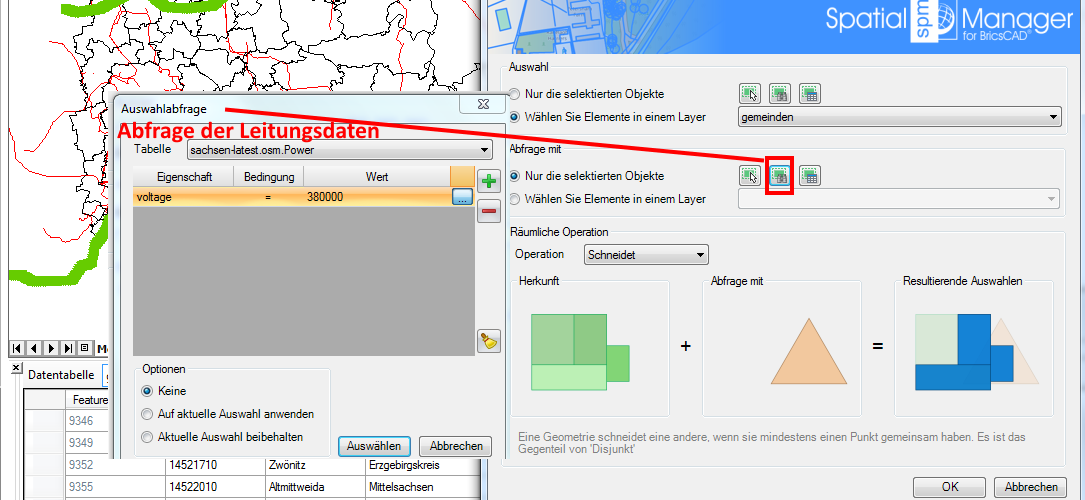Click pick-objects cursor icon in Auswahl section
Image resolution: width=1085 pixels, height=500 pixels.
coord(749,94)
